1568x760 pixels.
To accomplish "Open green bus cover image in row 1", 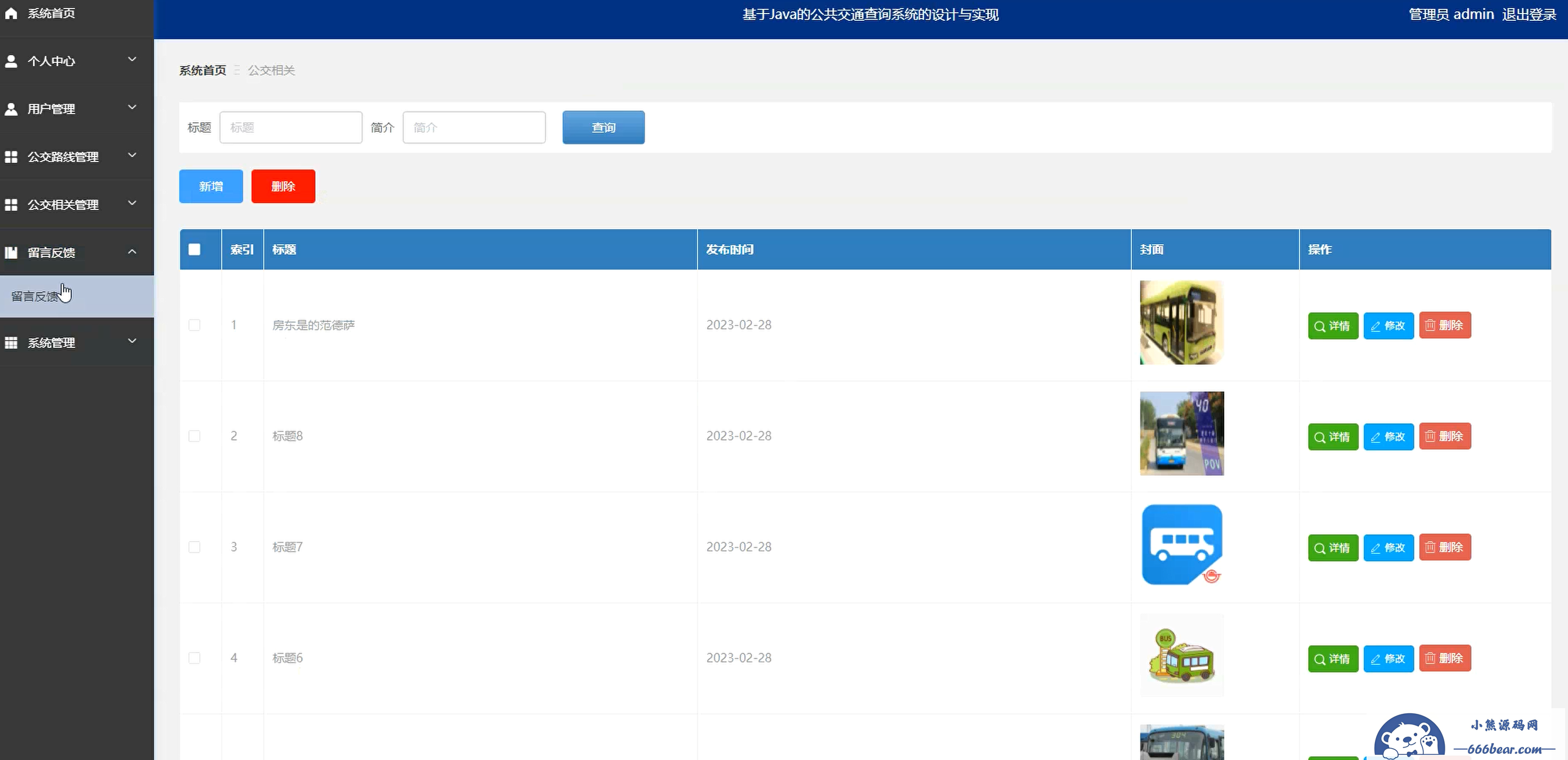I will tap(1181, 323).
